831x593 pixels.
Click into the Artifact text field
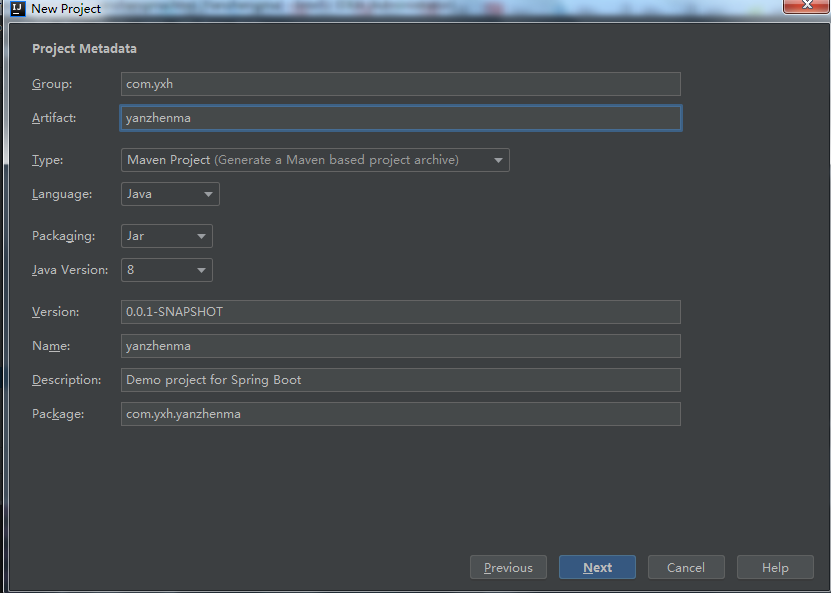tap(401, 118)
